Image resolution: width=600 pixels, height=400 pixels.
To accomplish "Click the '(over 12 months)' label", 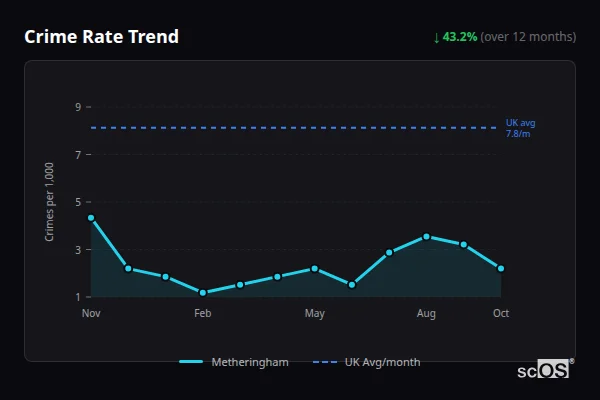I will point(528,37).
